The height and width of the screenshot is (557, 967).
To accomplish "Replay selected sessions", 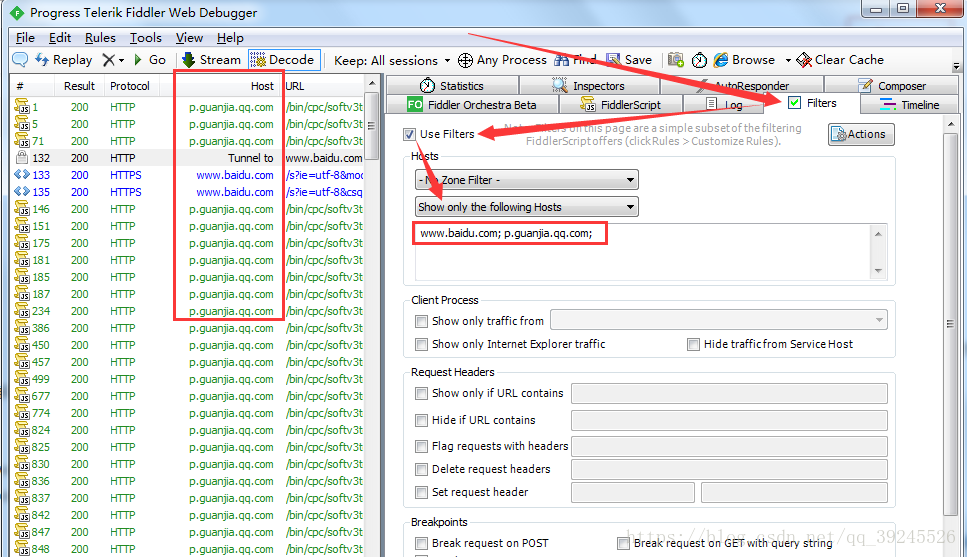I will (x=64, y=60).
